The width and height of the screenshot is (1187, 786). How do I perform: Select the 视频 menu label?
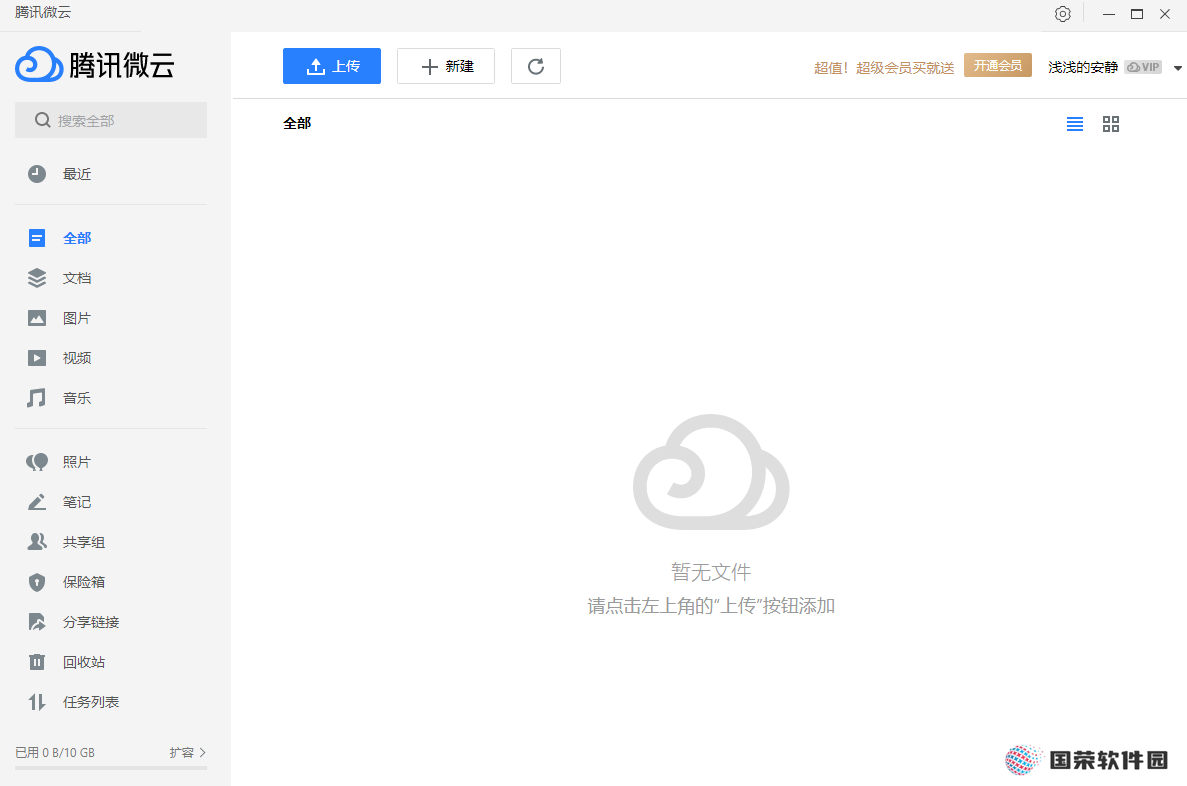click(x=77, y=358)
